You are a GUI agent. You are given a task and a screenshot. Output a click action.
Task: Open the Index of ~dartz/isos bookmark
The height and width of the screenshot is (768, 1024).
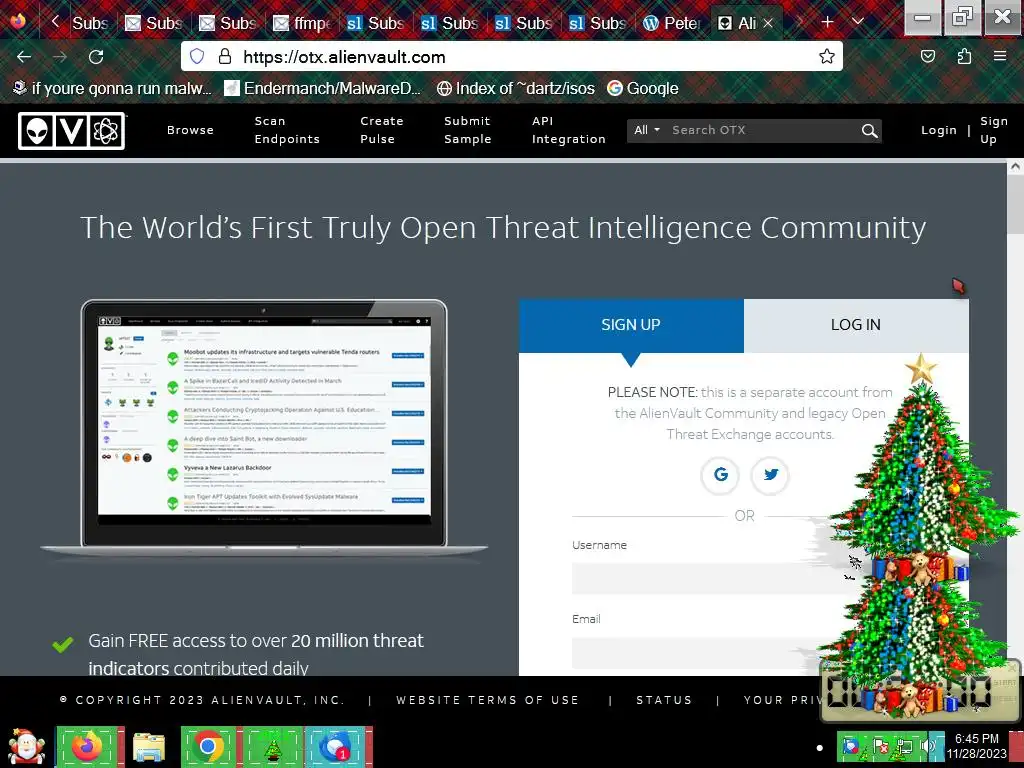click(x=515, y=88)
